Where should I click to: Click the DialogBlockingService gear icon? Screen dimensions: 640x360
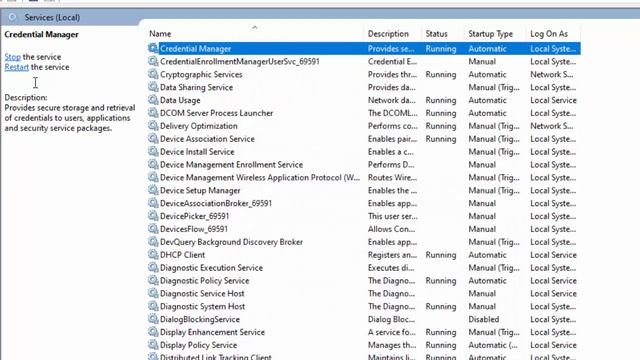coord(153,319)
